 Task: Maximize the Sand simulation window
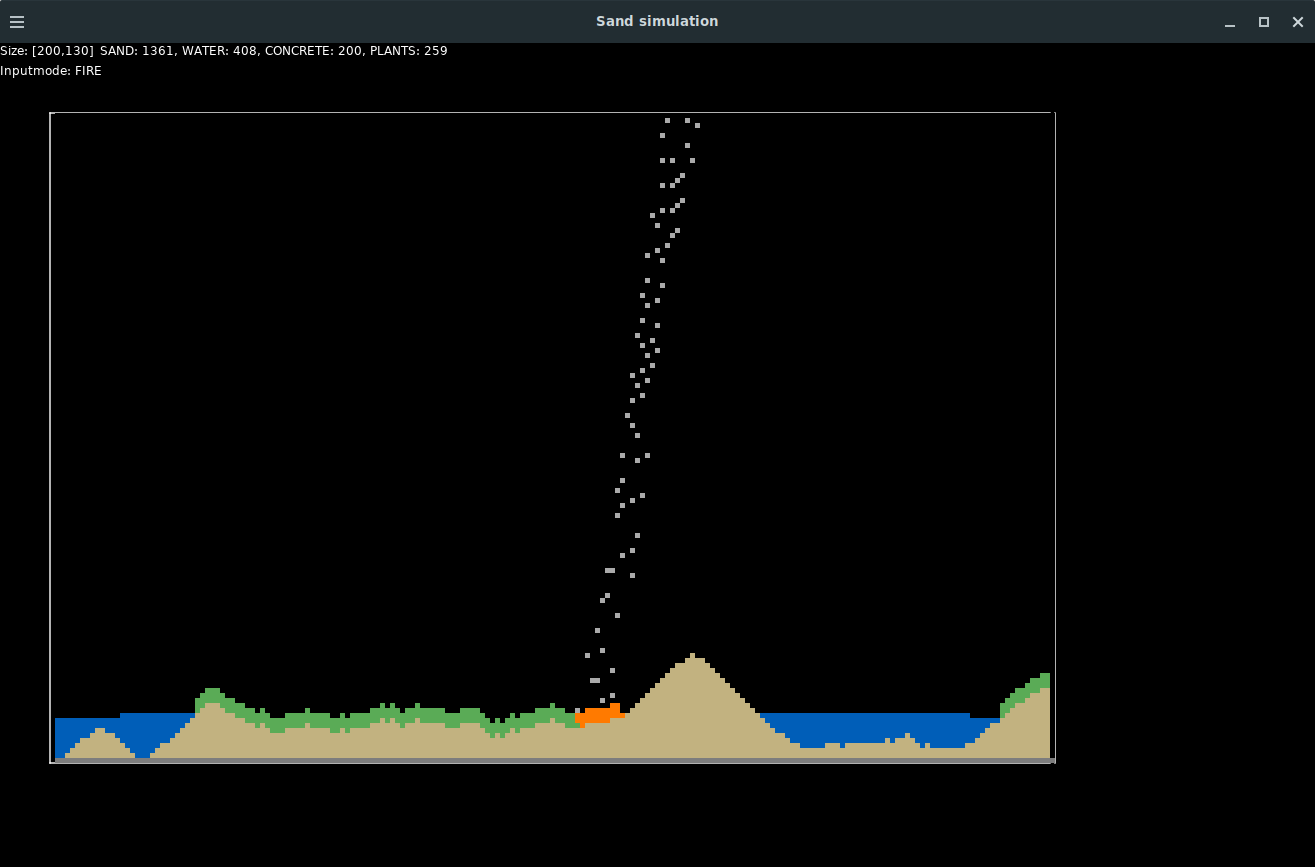pyautogui.click(x=1264, y=22)
